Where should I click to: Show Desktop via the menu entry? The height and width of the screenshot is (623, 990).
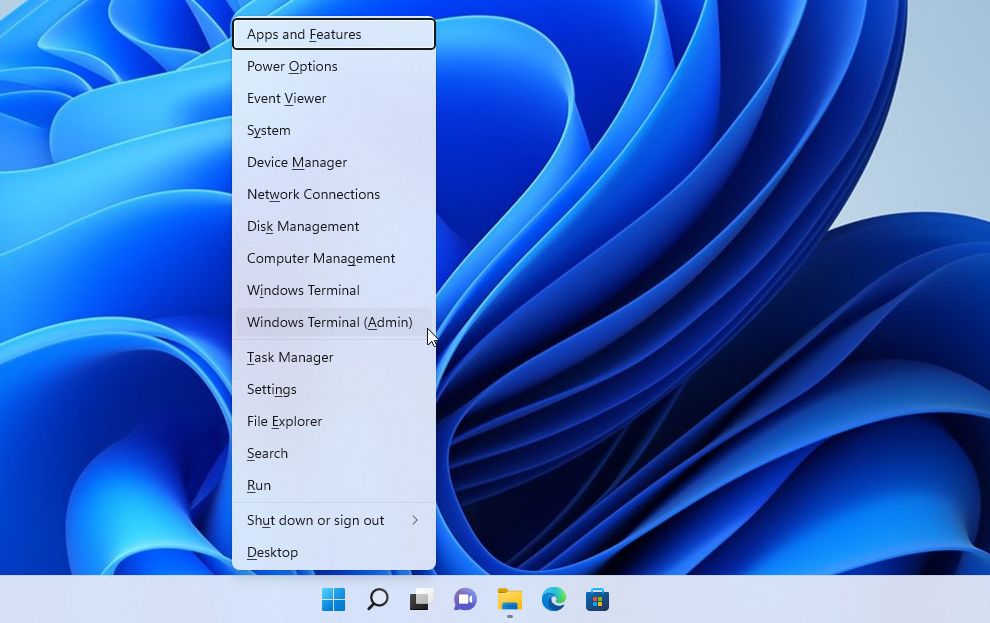(x=334, y=552)
